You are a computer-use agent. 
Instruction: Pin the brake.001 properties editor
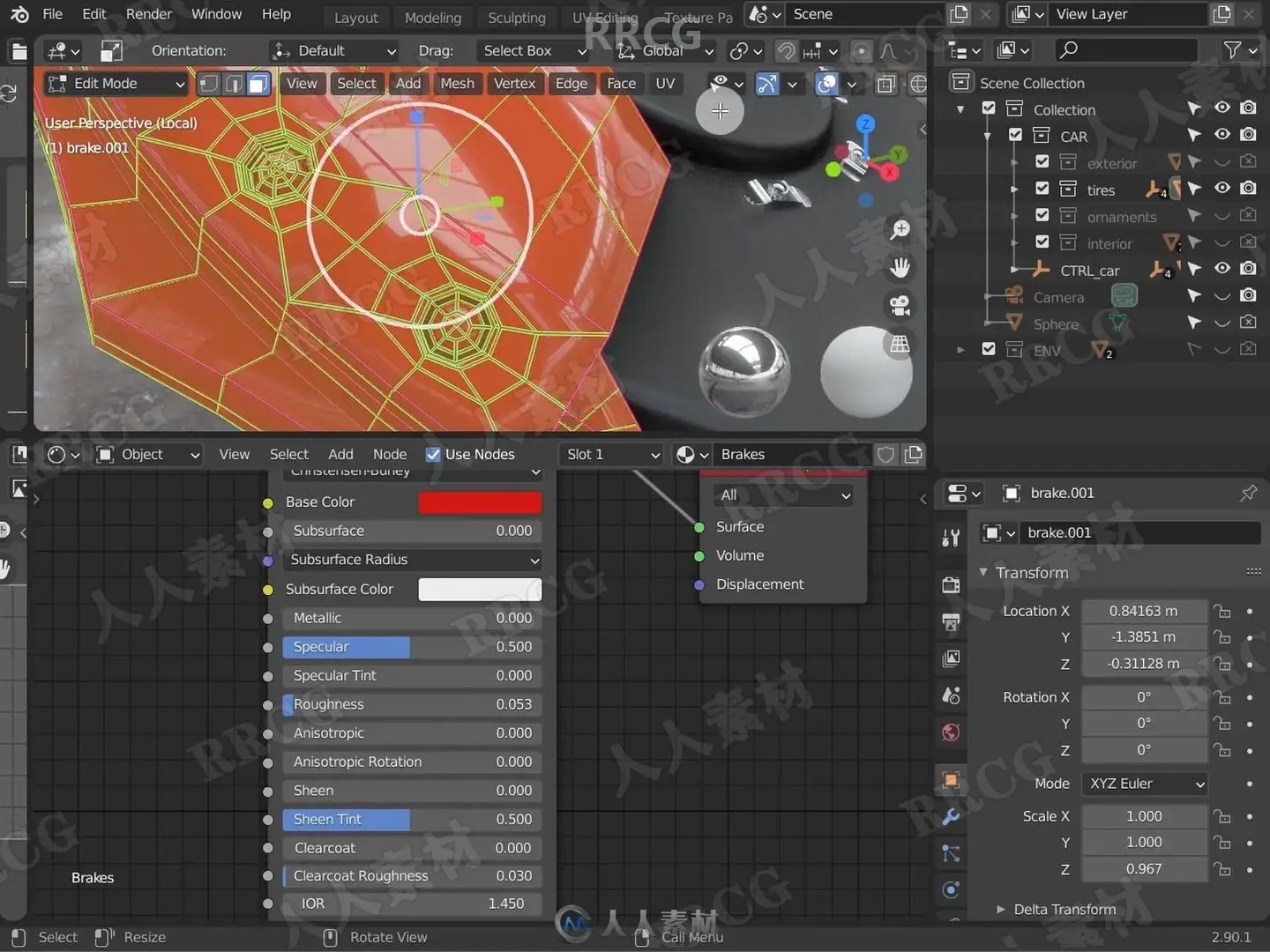[1248, 493]
